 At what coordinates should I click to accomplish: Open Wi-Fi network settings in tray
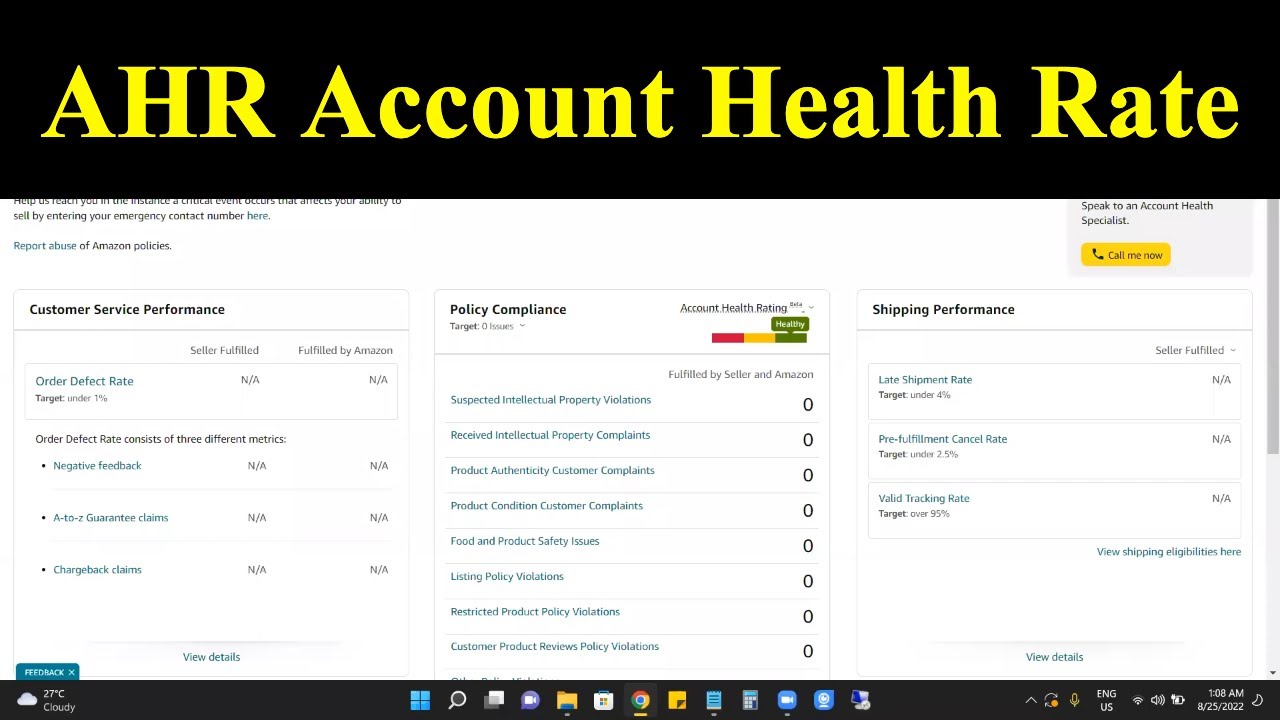(x=1137, y=700)
